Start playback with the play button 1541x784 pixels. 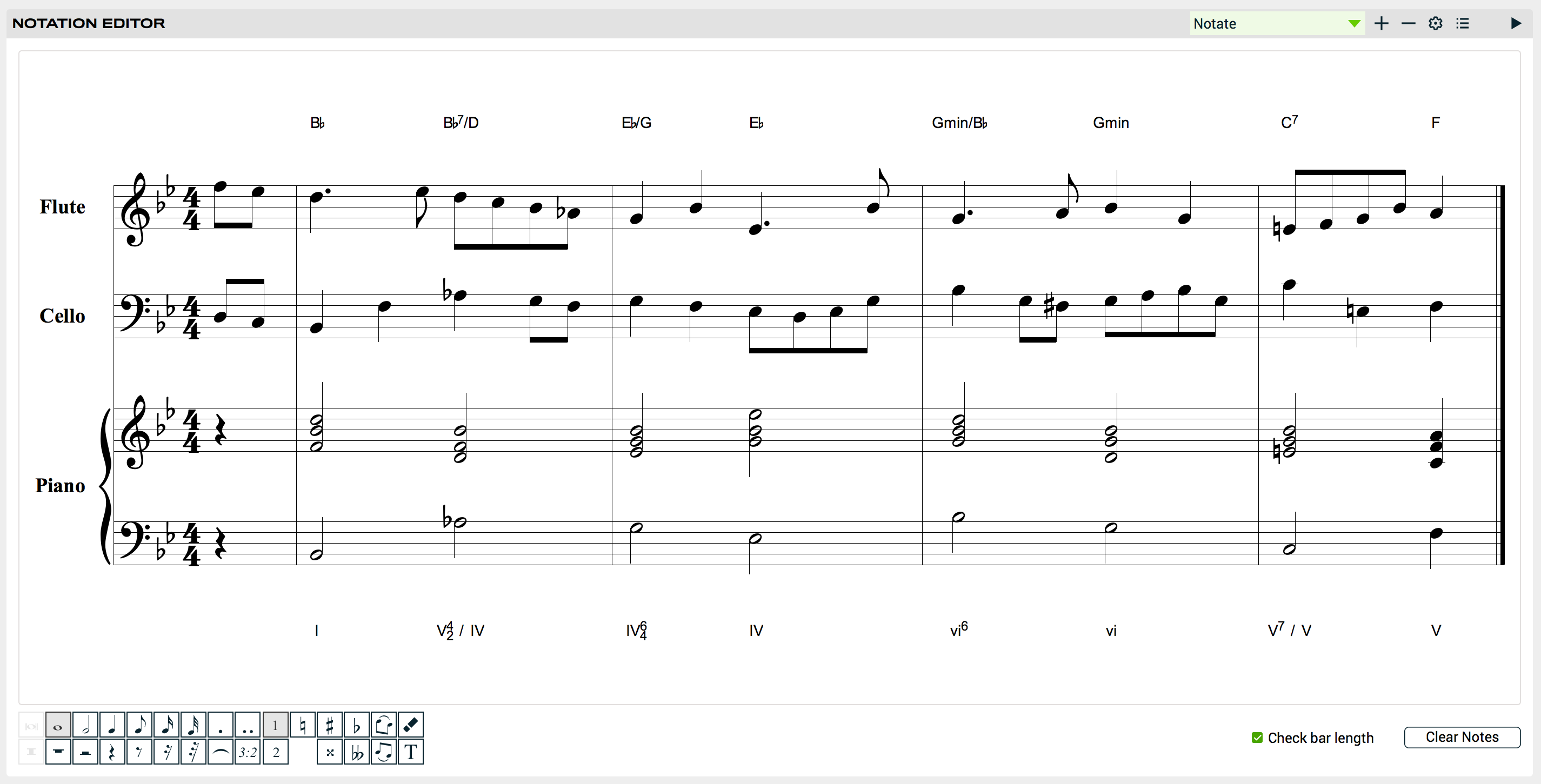click(x=1515, y=23)
